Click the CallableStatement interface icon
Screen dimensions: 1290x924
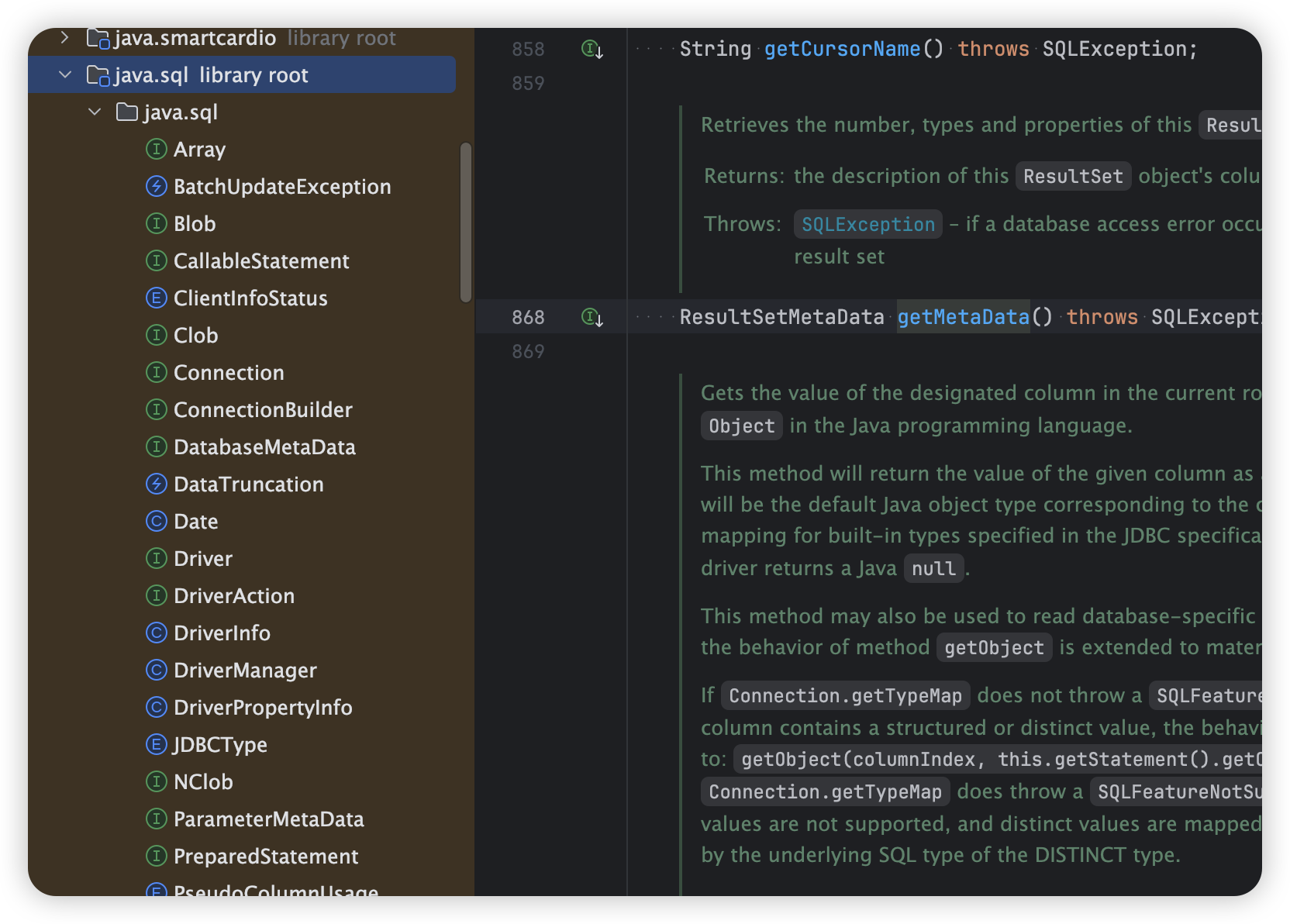(157, 260)
